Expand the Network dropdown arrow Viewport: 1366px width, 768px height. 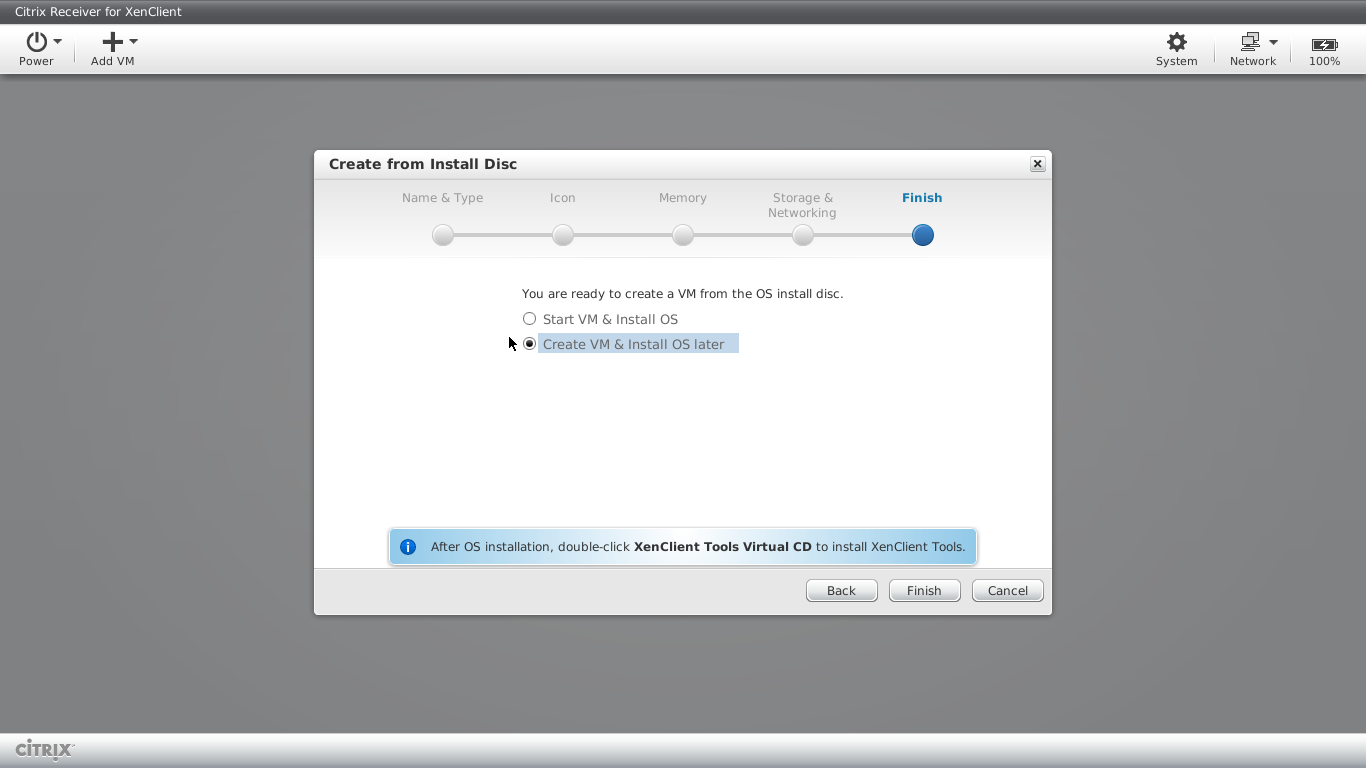[x=1273, y=42]
